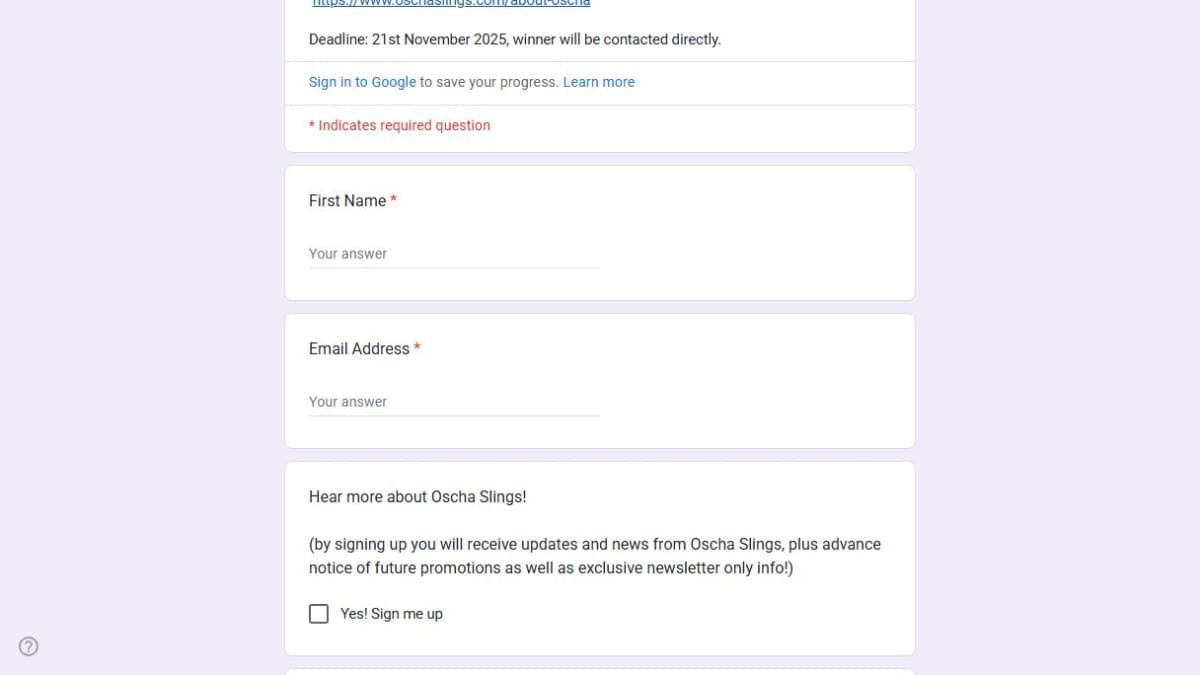Open the help question mark icon
This screenshot has height=675, width=1200.
(x=29, y=646)
